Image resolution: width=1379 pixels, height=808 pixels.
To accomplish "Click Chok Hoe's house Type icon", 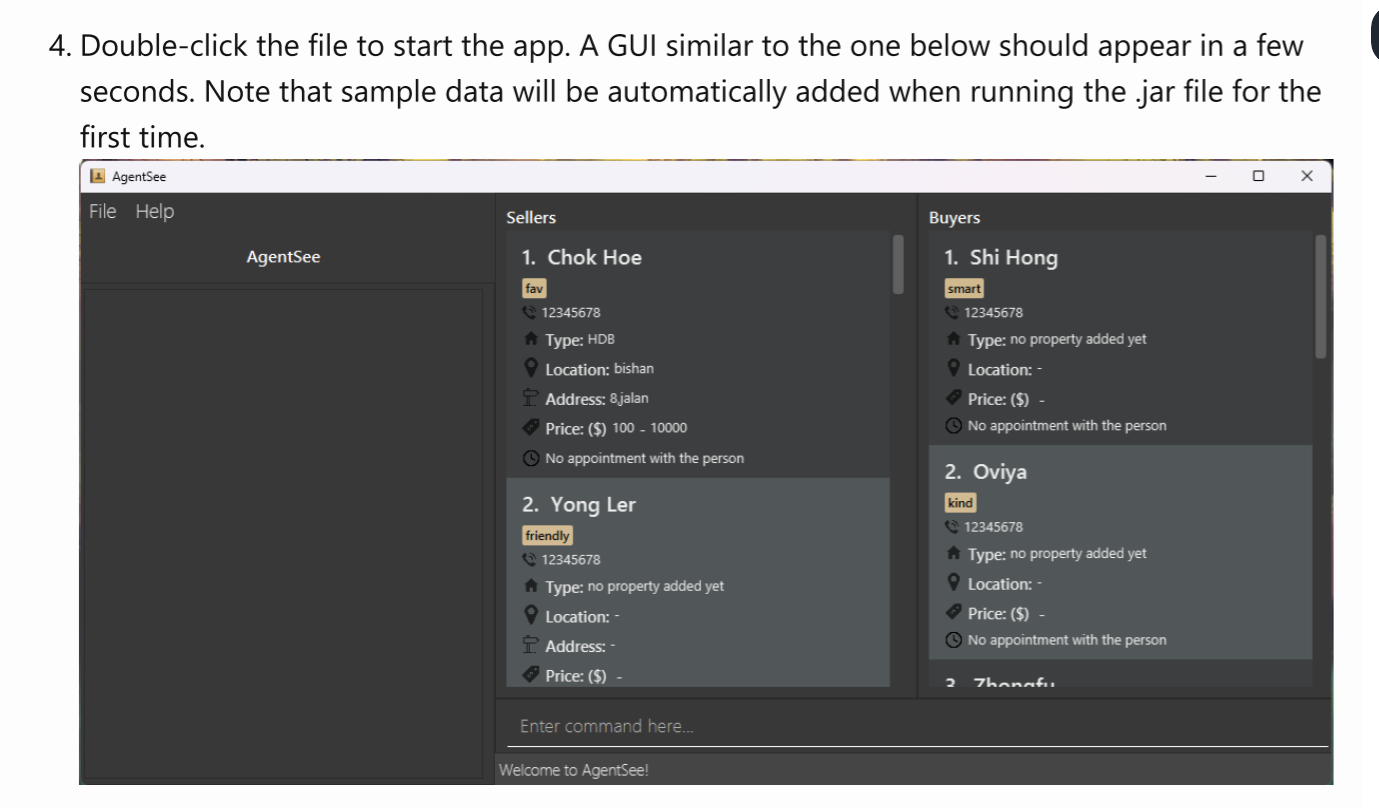I will pyautogui.click(x=531, y=340).
